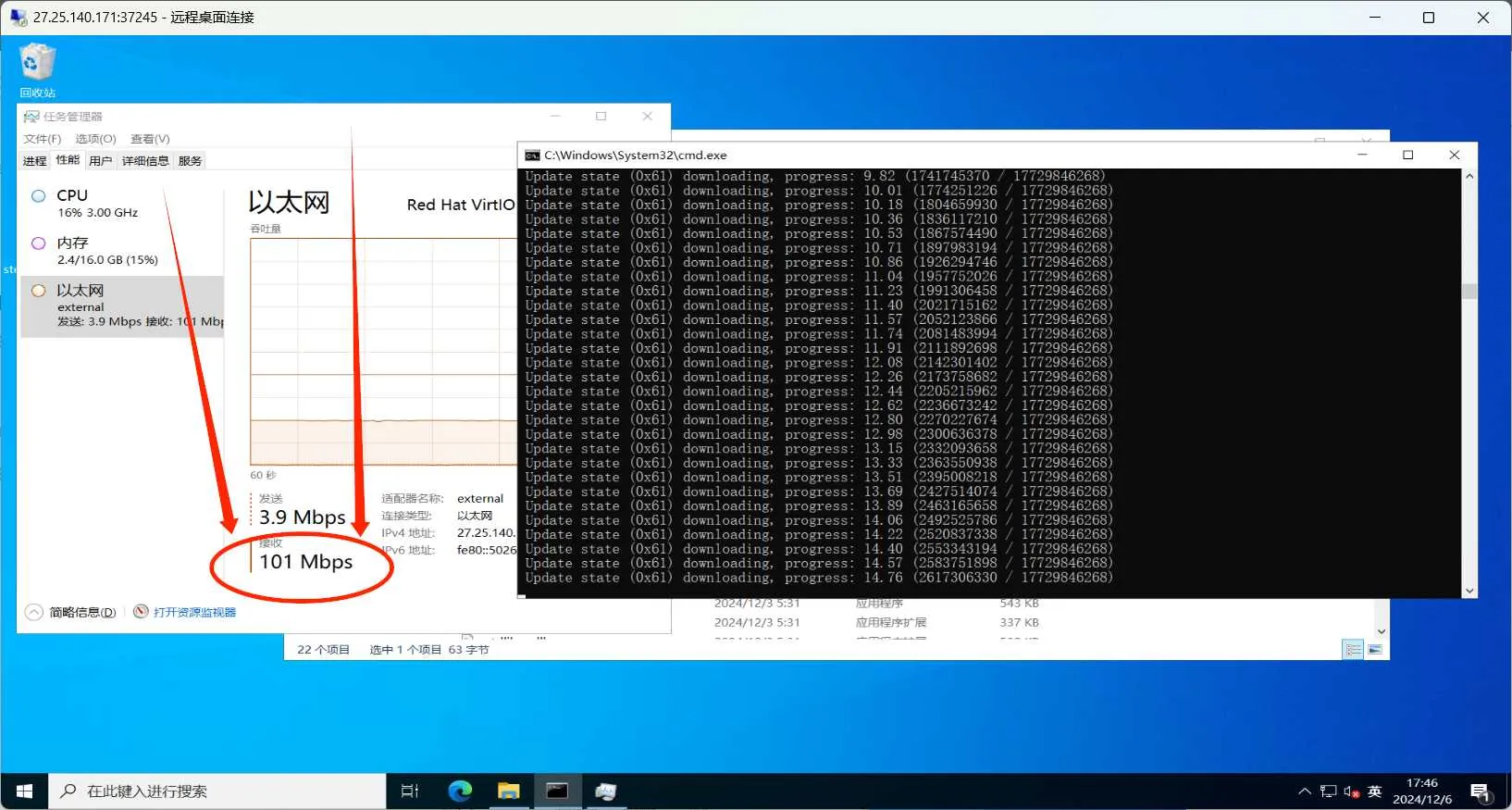Open the Windows Start menu
Viewport: 1512px width, 810px height.
(x=24, y=791)
